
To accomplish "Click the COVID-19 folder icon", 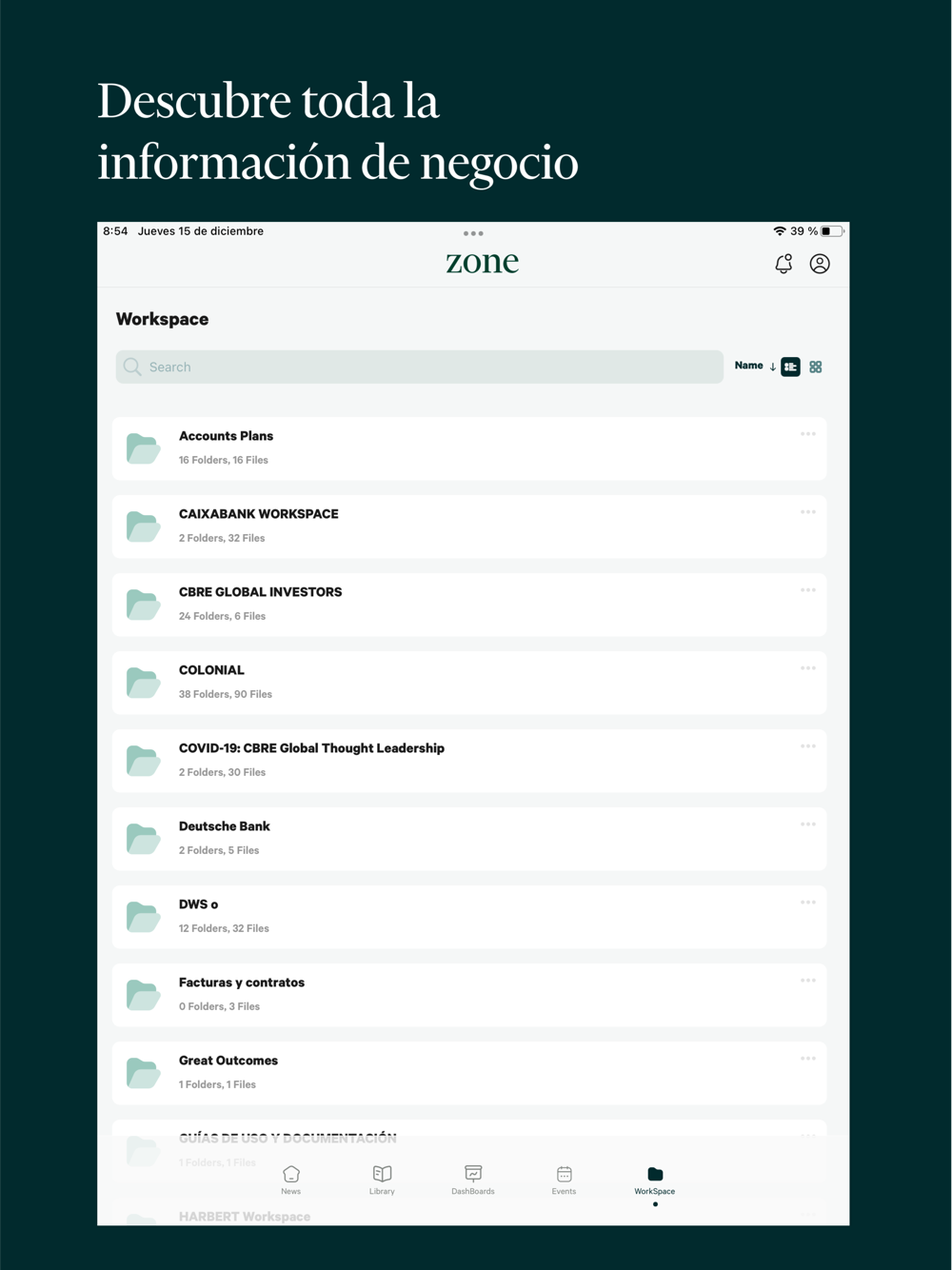I will (143, 761).
